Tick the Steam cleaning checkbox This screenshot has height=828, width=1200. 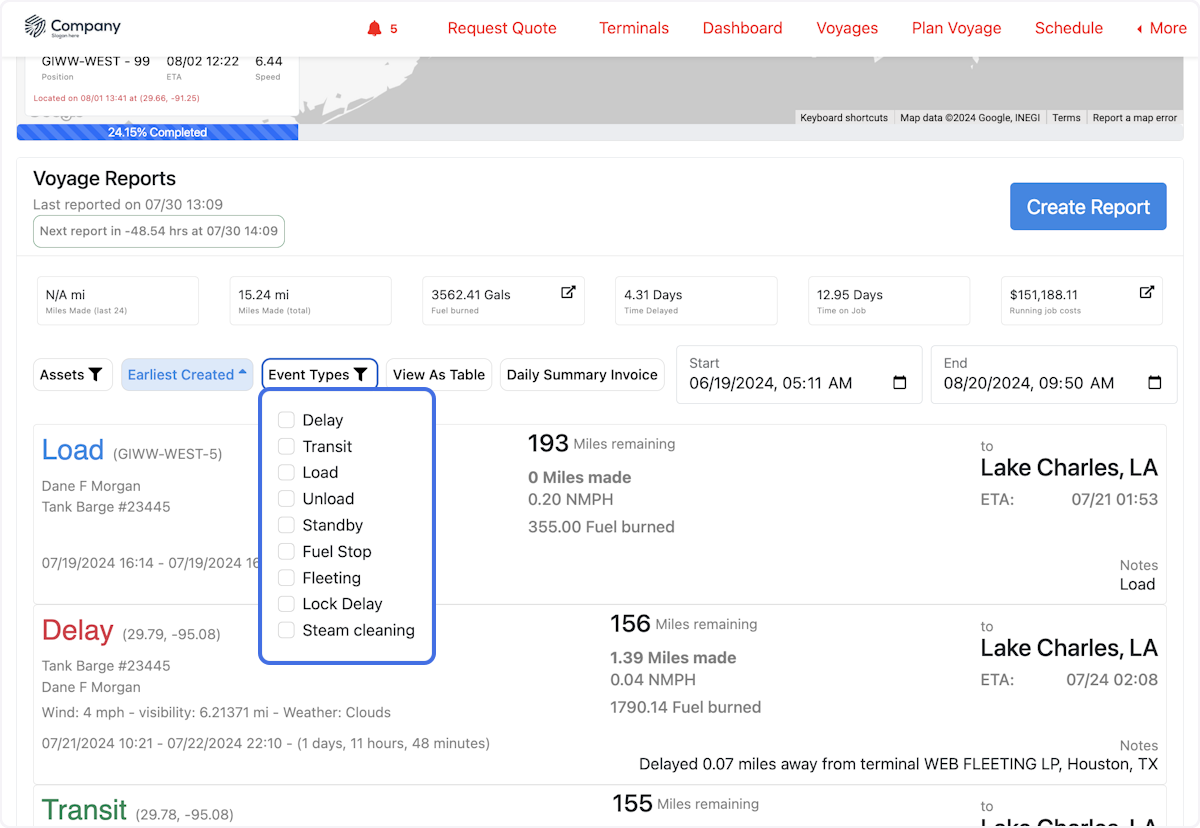click(x=286, y=630)
